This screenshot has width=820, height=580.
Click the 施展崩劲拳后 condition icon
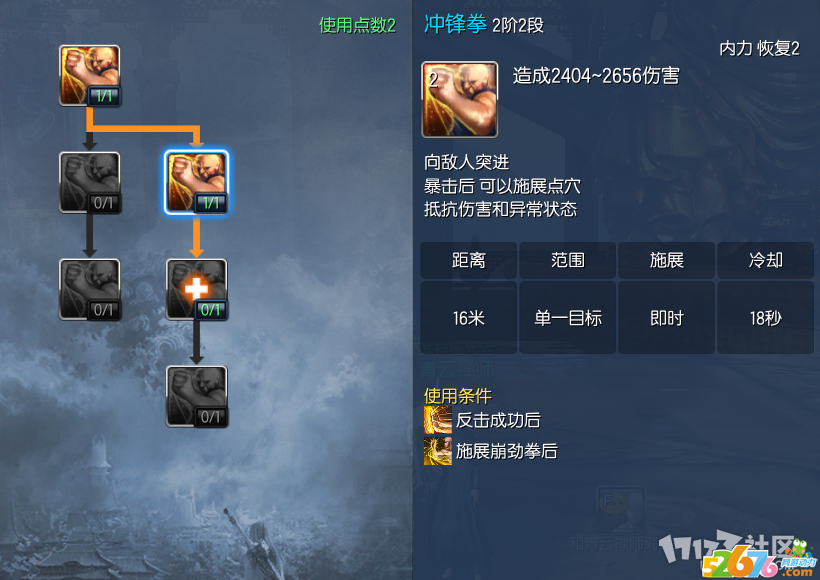click(438, 451)
